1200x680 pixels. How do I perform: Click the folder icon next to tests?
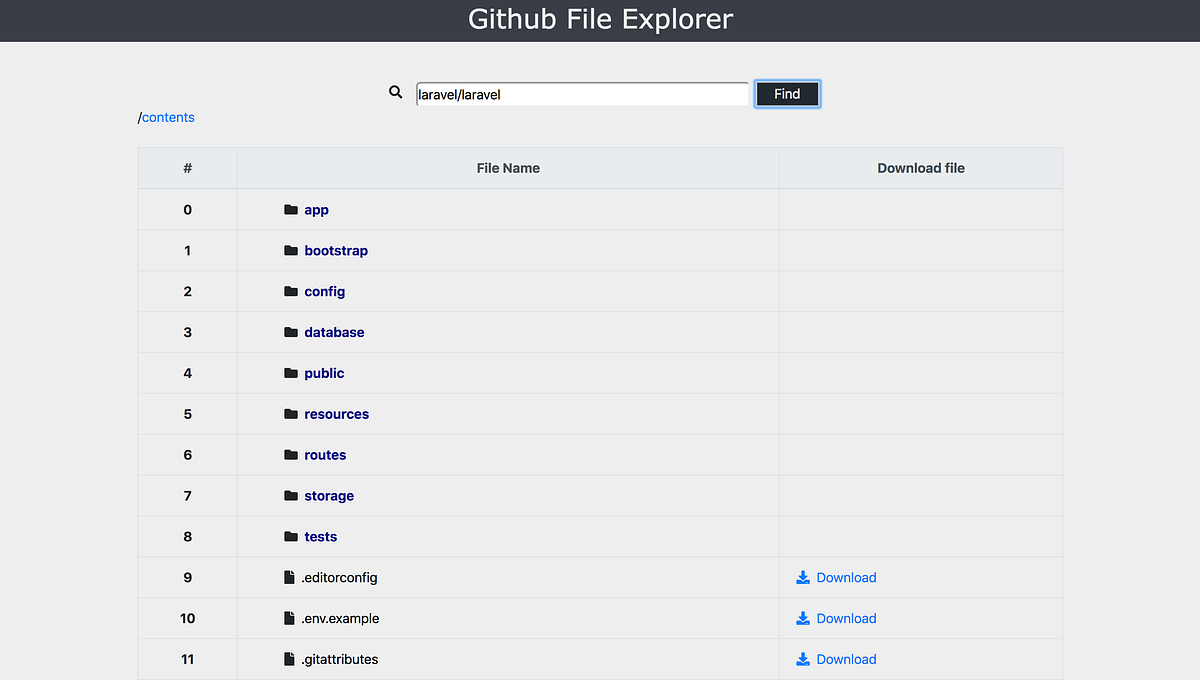click(291, 536)
